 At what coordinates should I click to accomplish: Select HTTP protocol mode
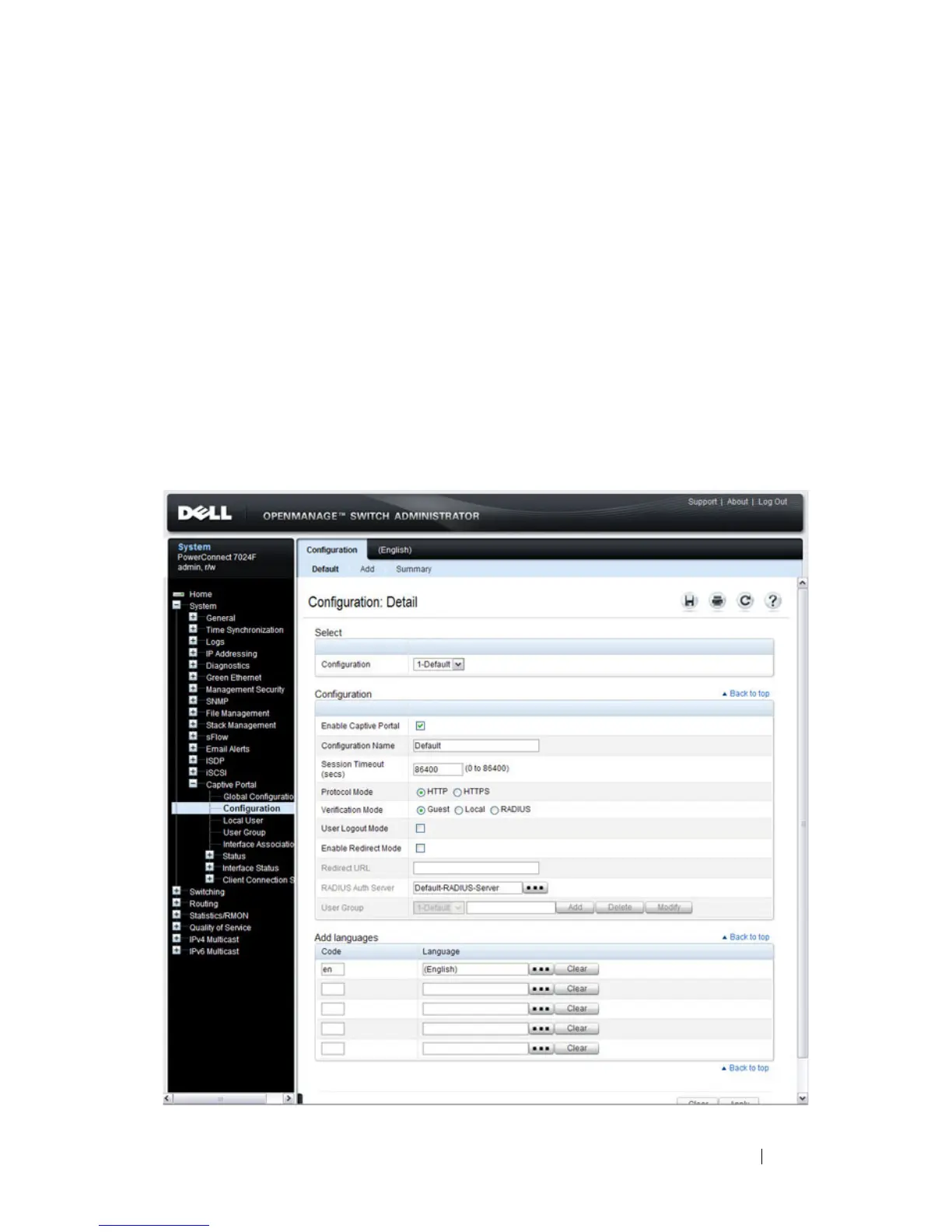pyautogui.click(x=421, y=793)
